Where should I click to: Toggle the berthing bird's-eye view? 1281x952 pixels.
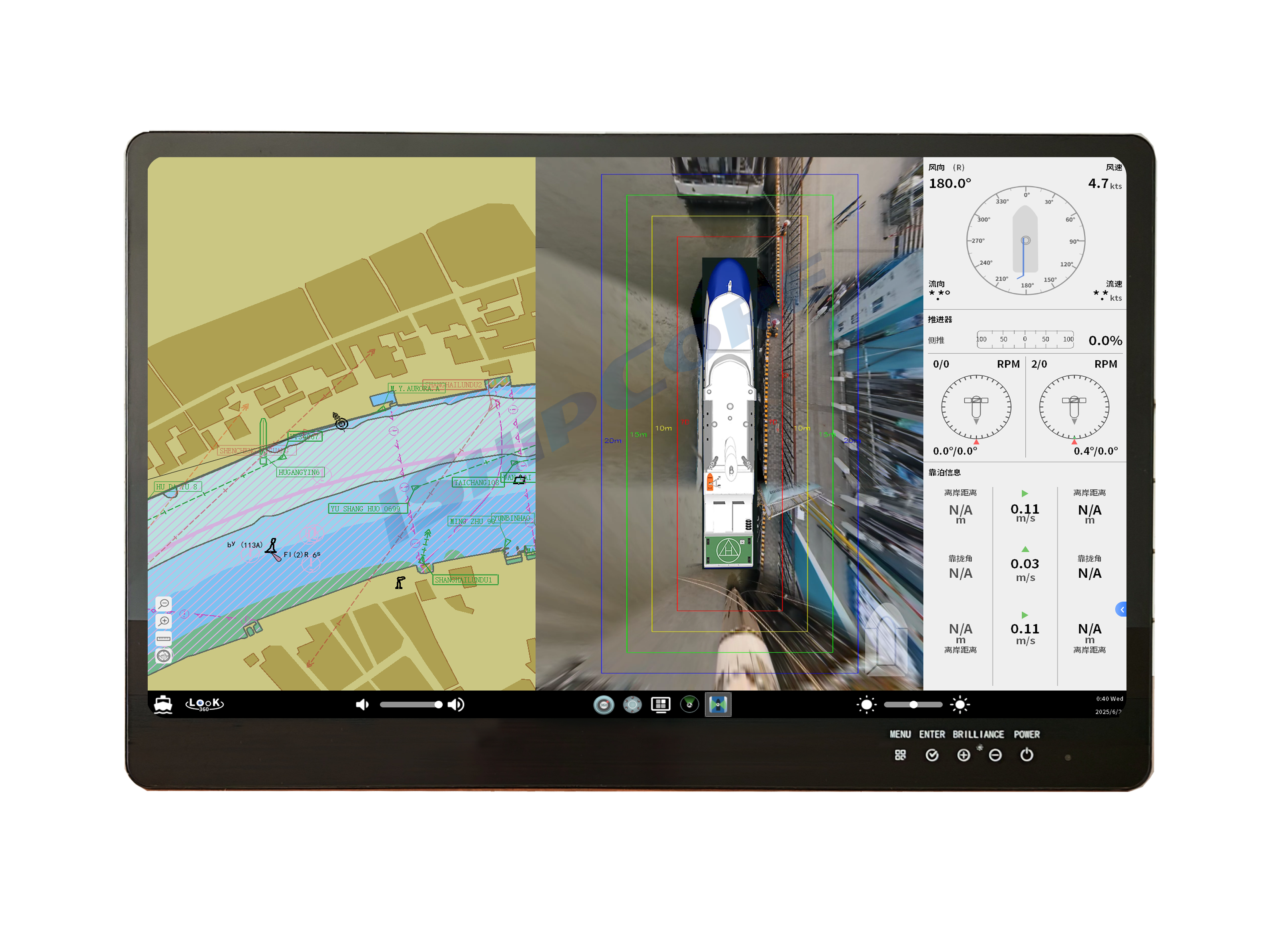pos(718,704)
